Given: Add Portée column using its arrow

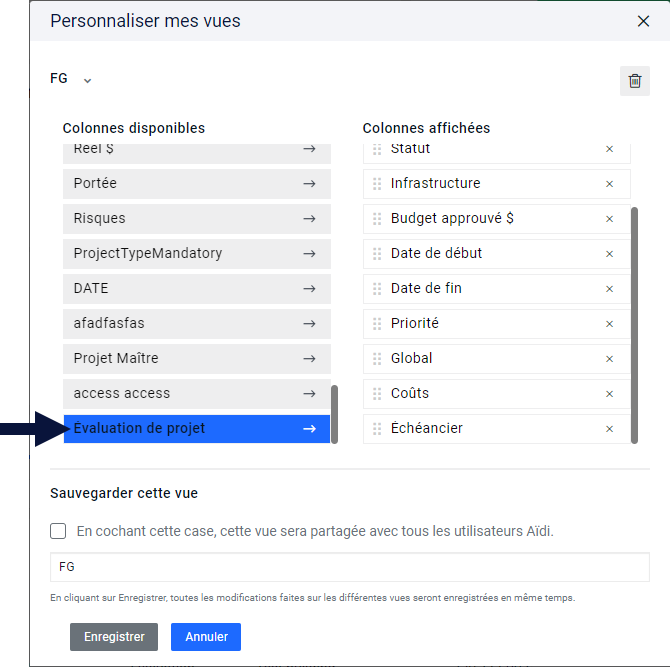Looking at the screenshot, I should 309,184.
